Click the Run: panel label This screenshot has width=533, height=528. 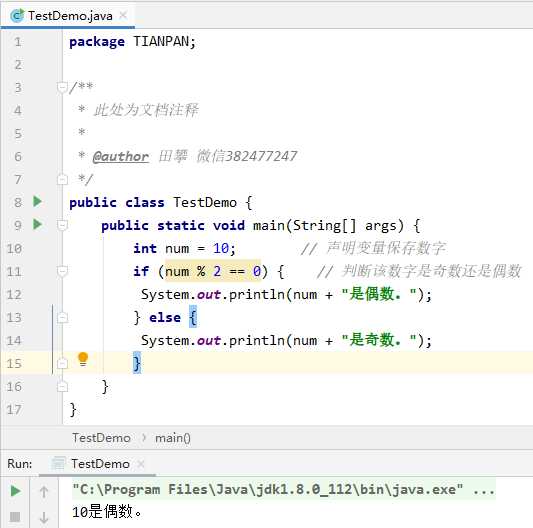pyautogui.click(x=20, y=464)
